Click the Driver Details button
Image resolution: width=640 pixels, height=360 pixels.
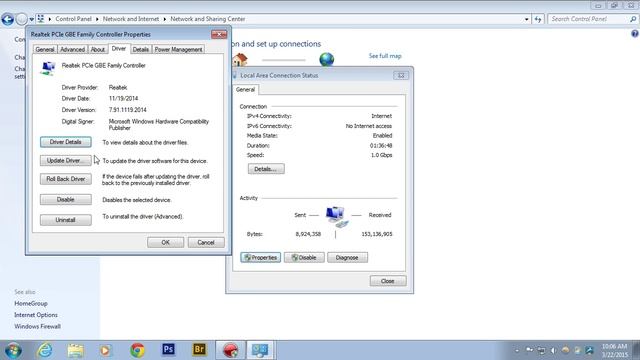coord(66,142)
